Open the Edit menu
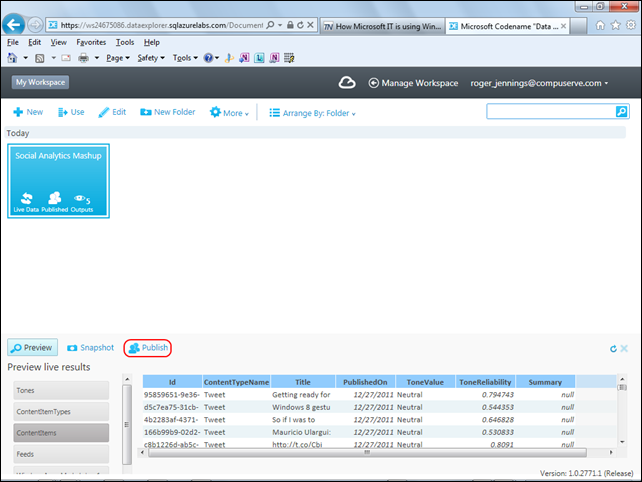Screen dimensions: 642x482 pyautogui.click(x=34, y=42)
